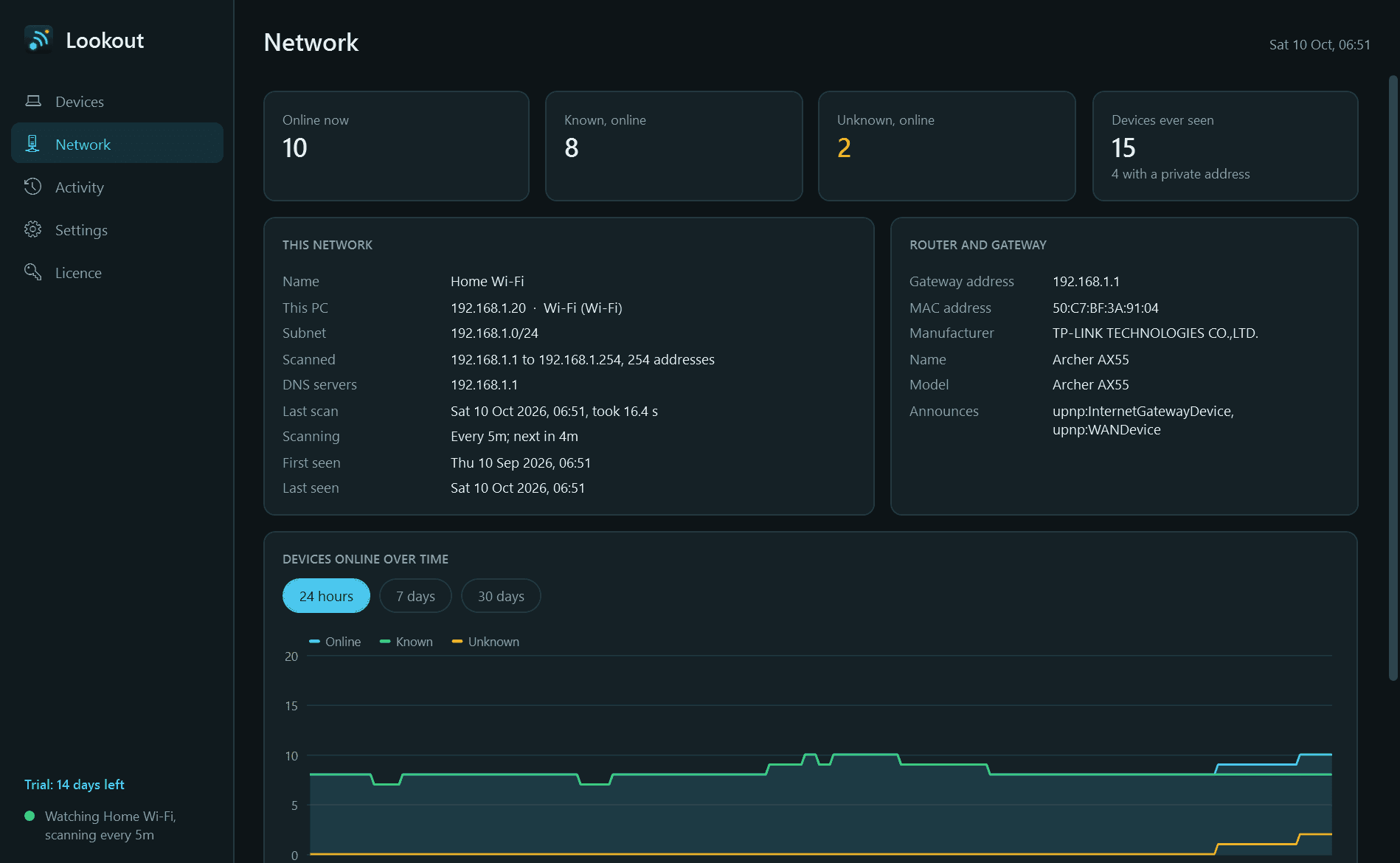Image resolution: width=1400 pixels, height=863 pixels.
Task: Click the DNS servers value 192.168.1.1
Action: [x=484, y=384]
